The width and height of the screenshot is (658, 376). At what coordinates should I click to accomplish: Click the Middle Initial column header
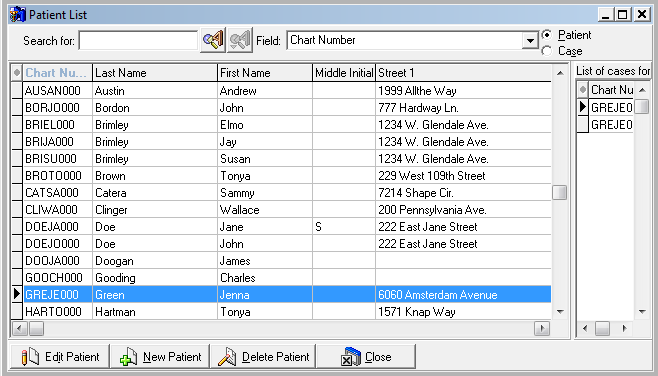344,73
